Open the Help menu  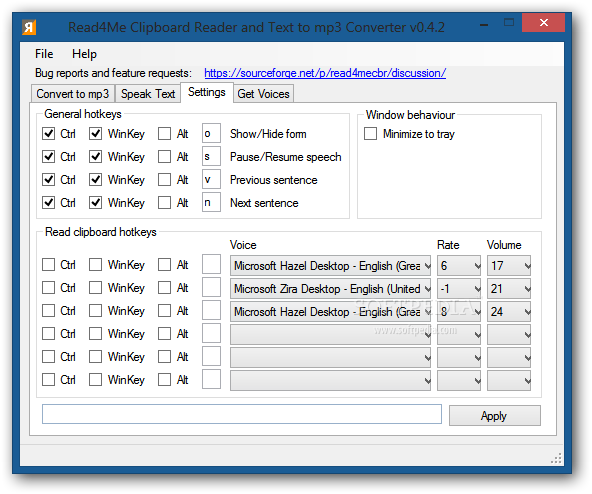[x=84, y=54]
